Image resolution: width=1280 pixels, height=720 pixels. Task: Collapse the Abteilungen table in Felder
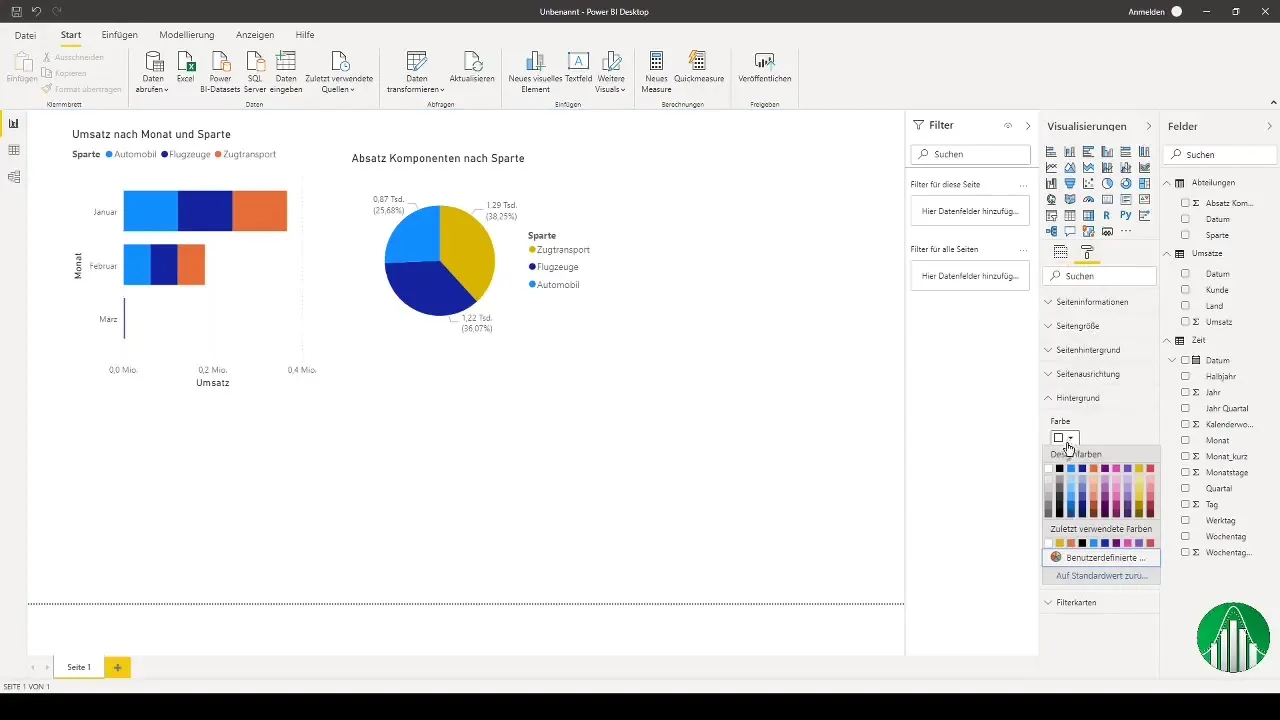[x=1167, y=183]
